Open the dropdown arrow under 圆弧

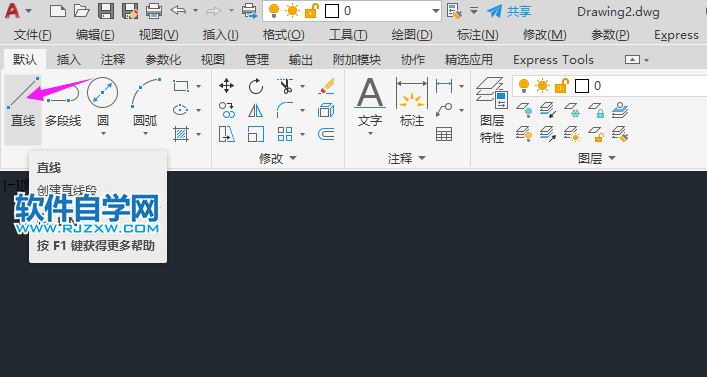point(145,133)
